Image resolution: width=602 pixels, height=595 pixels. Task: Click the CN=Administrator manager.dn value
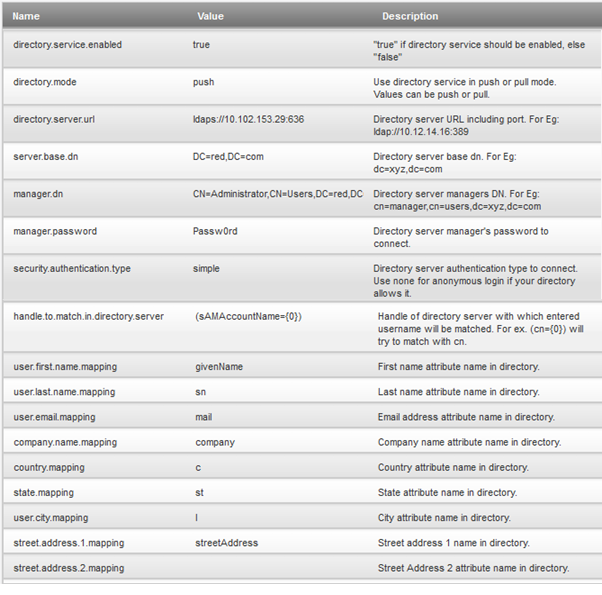pos(278,194)
